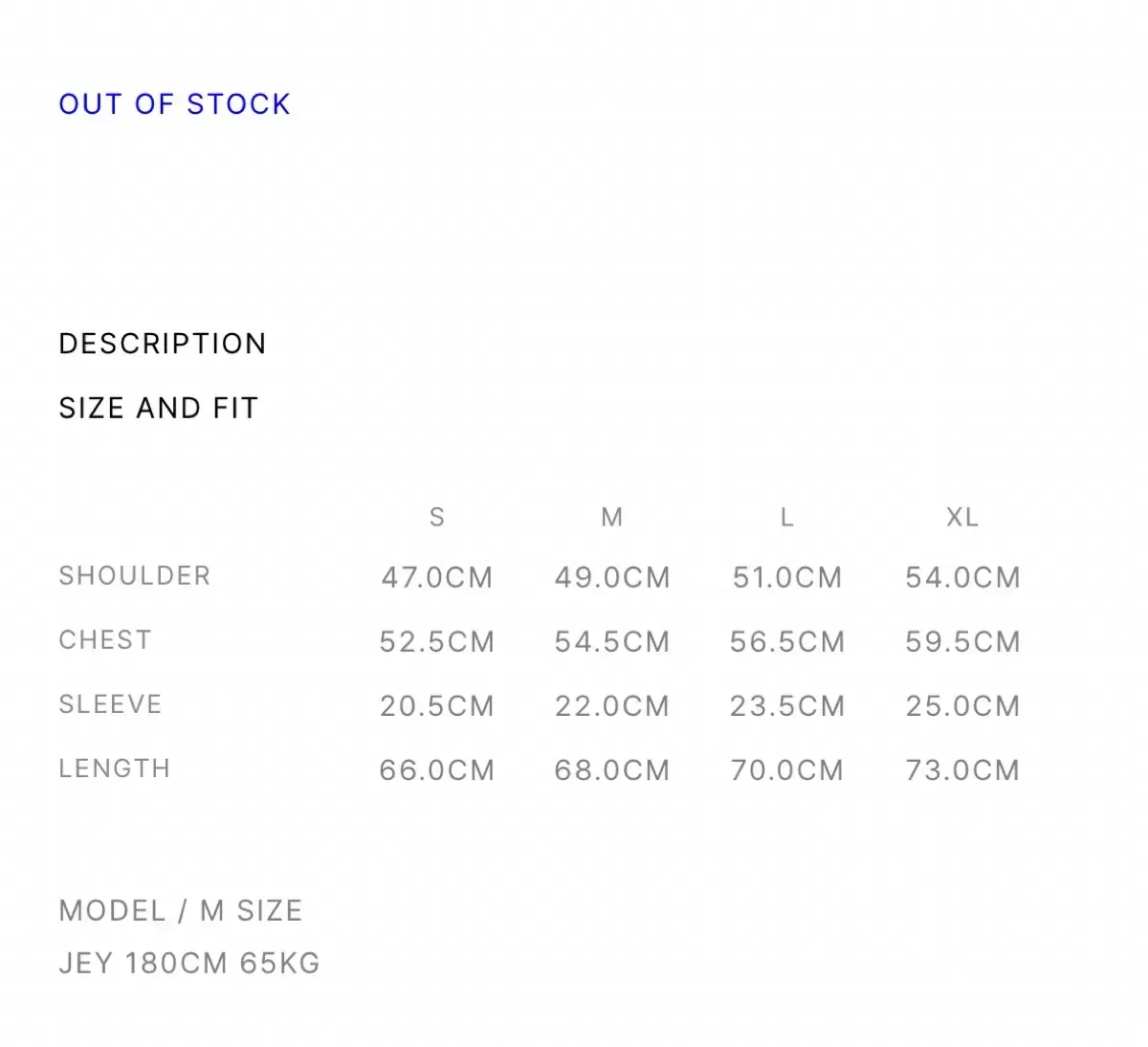Click the SLEEVE row label
The height and width of the screenshot is (1047, 1148).
click(111, 703)
